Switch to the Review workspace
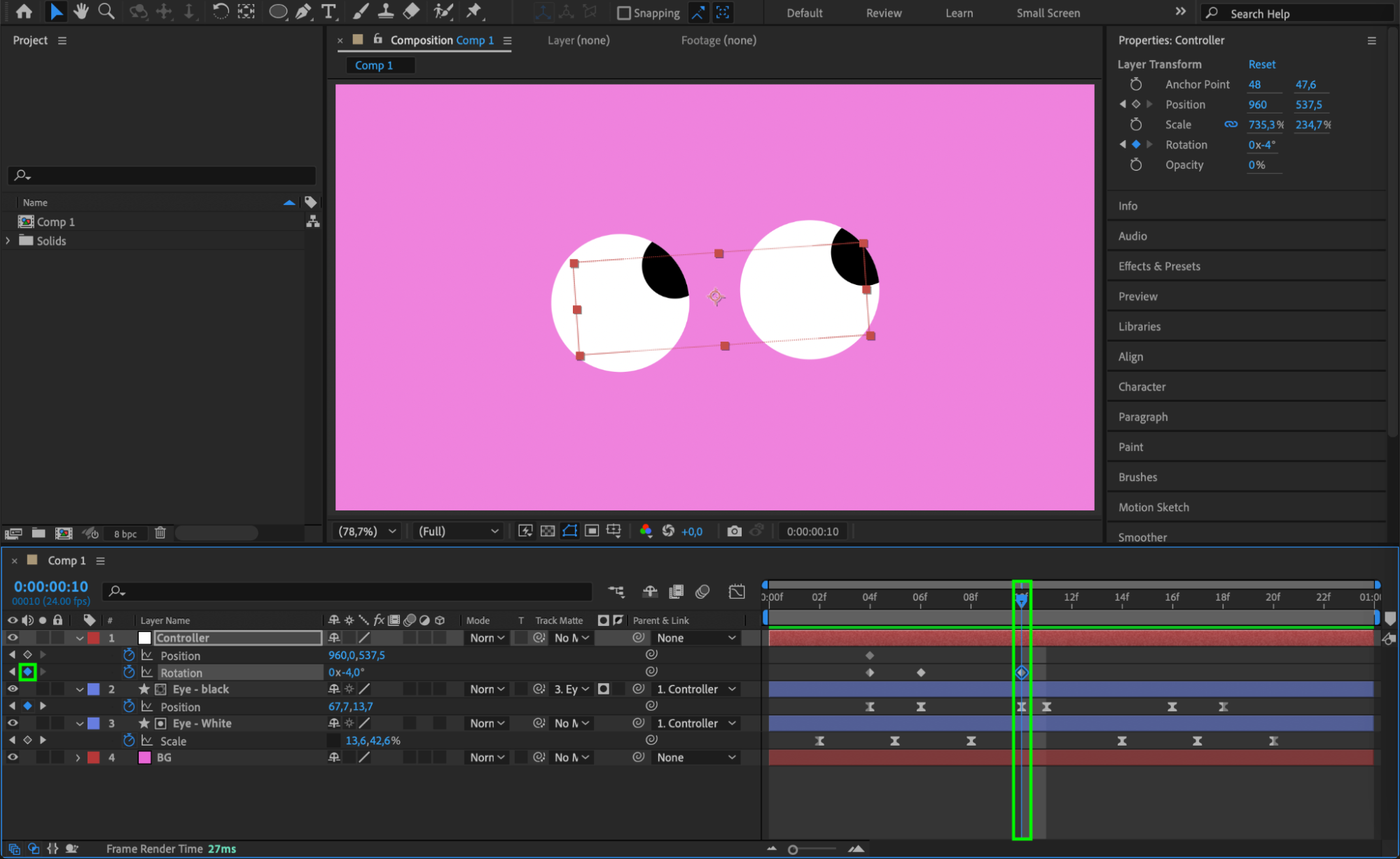Viewport: 1400px width, 859px height. coord(883,13)
